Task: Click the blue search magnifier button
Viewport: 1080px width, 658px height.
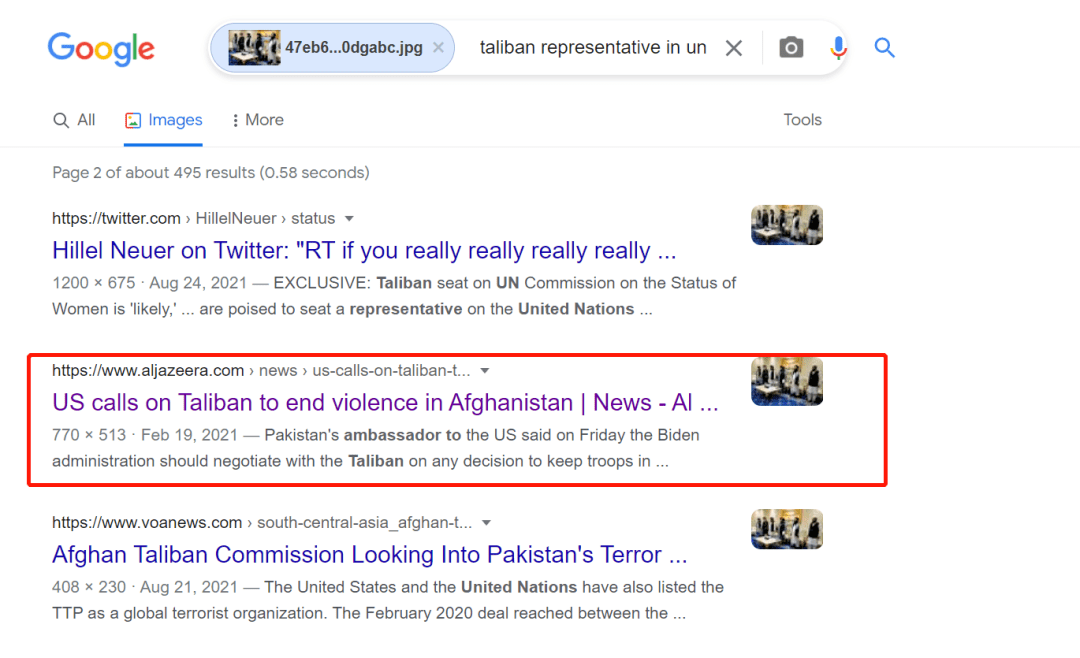Action: point(884,47)
